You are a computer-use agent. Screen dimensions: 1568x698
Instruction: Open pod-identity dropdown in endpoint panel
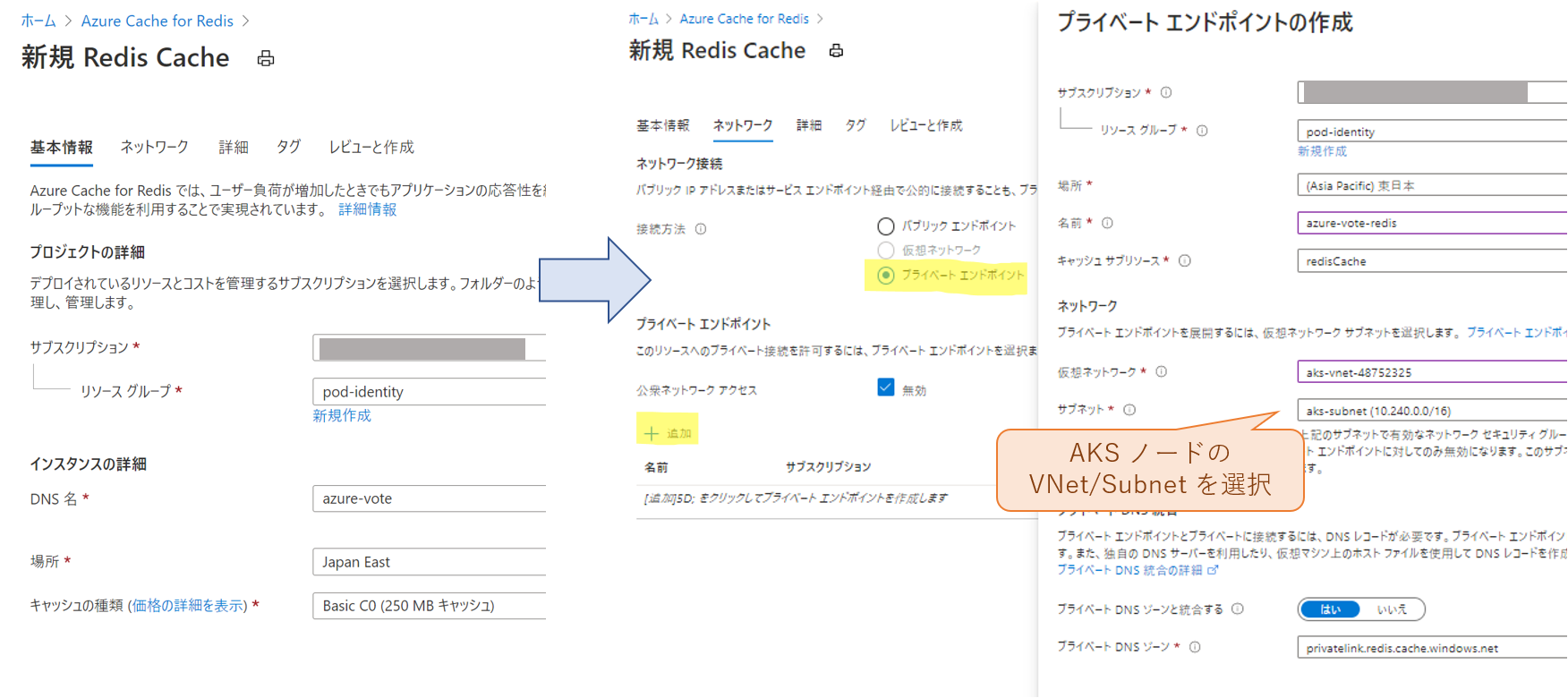[x=1432, y=132]
